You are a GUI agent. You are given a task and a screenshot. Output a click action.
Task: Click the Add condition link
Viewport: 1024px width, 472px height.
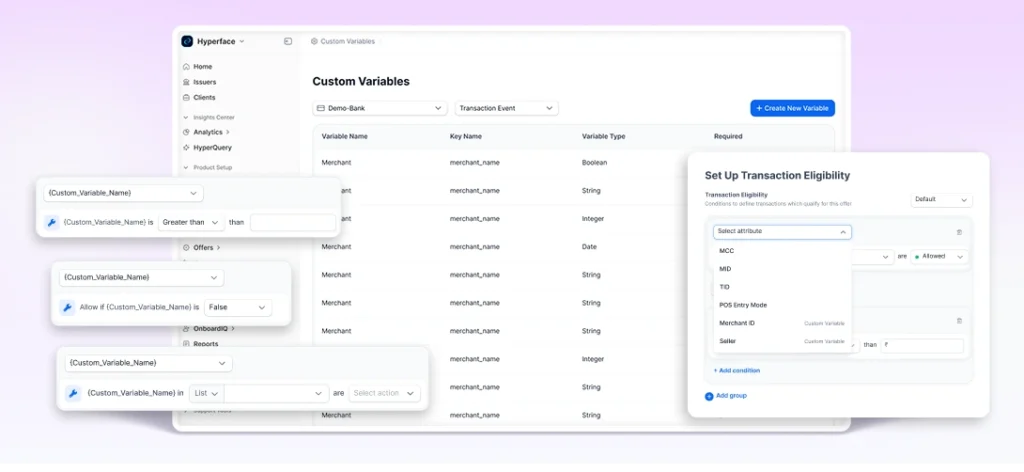(x=737, y=370)
